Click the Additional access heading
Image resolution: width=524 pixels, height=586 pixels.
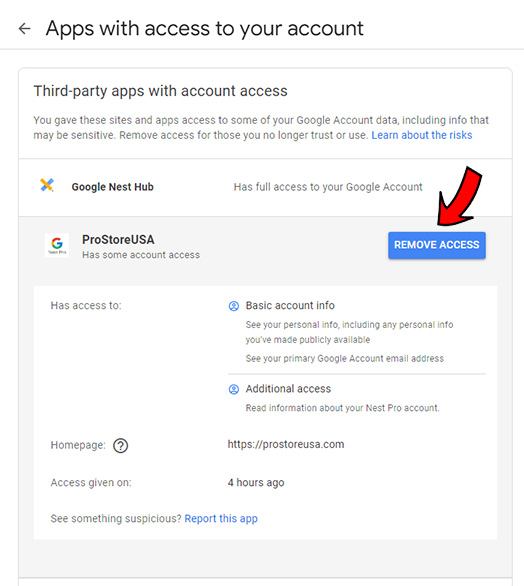[288, 389]
